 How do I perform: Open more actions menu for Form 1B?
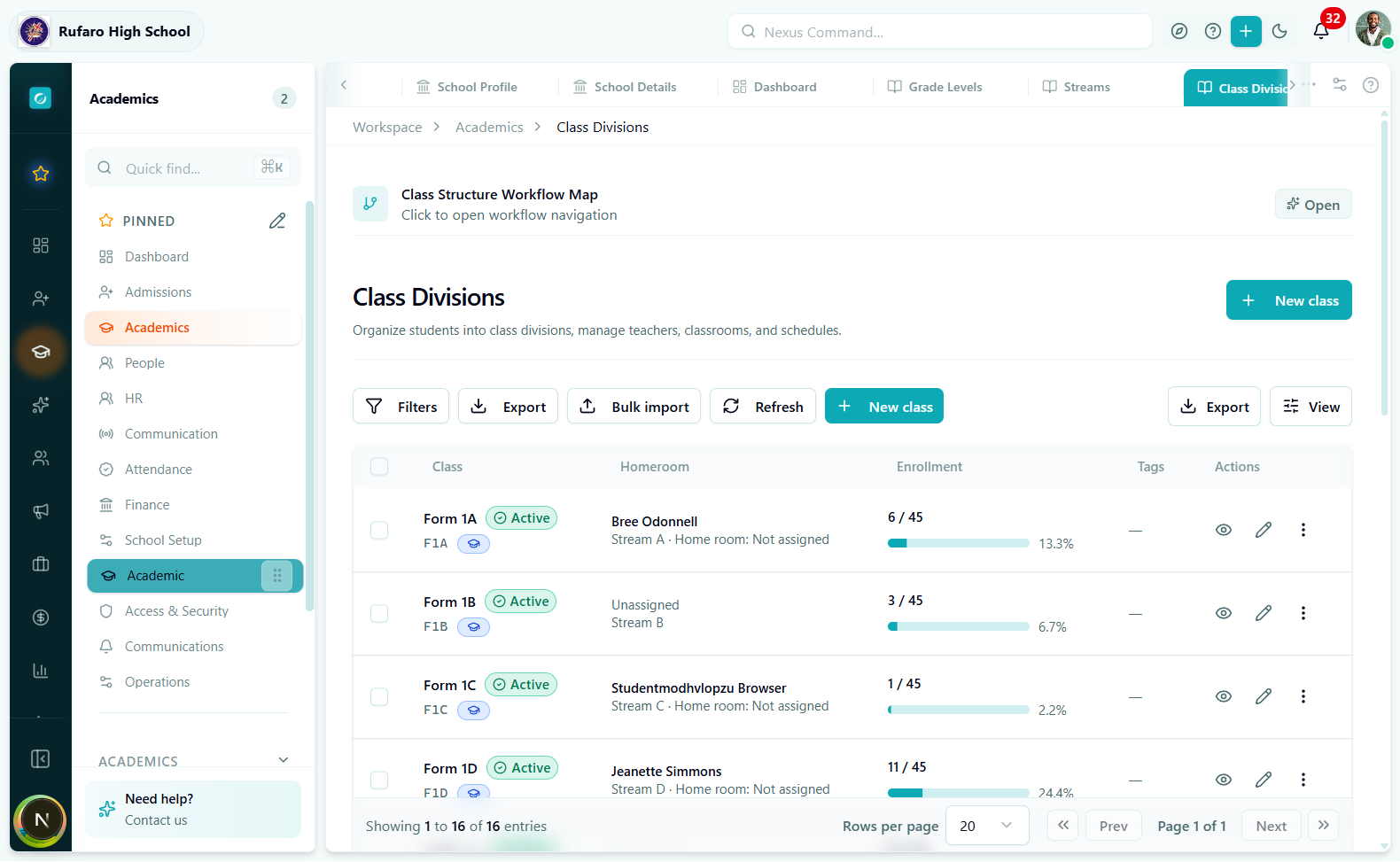[1303, 613]
